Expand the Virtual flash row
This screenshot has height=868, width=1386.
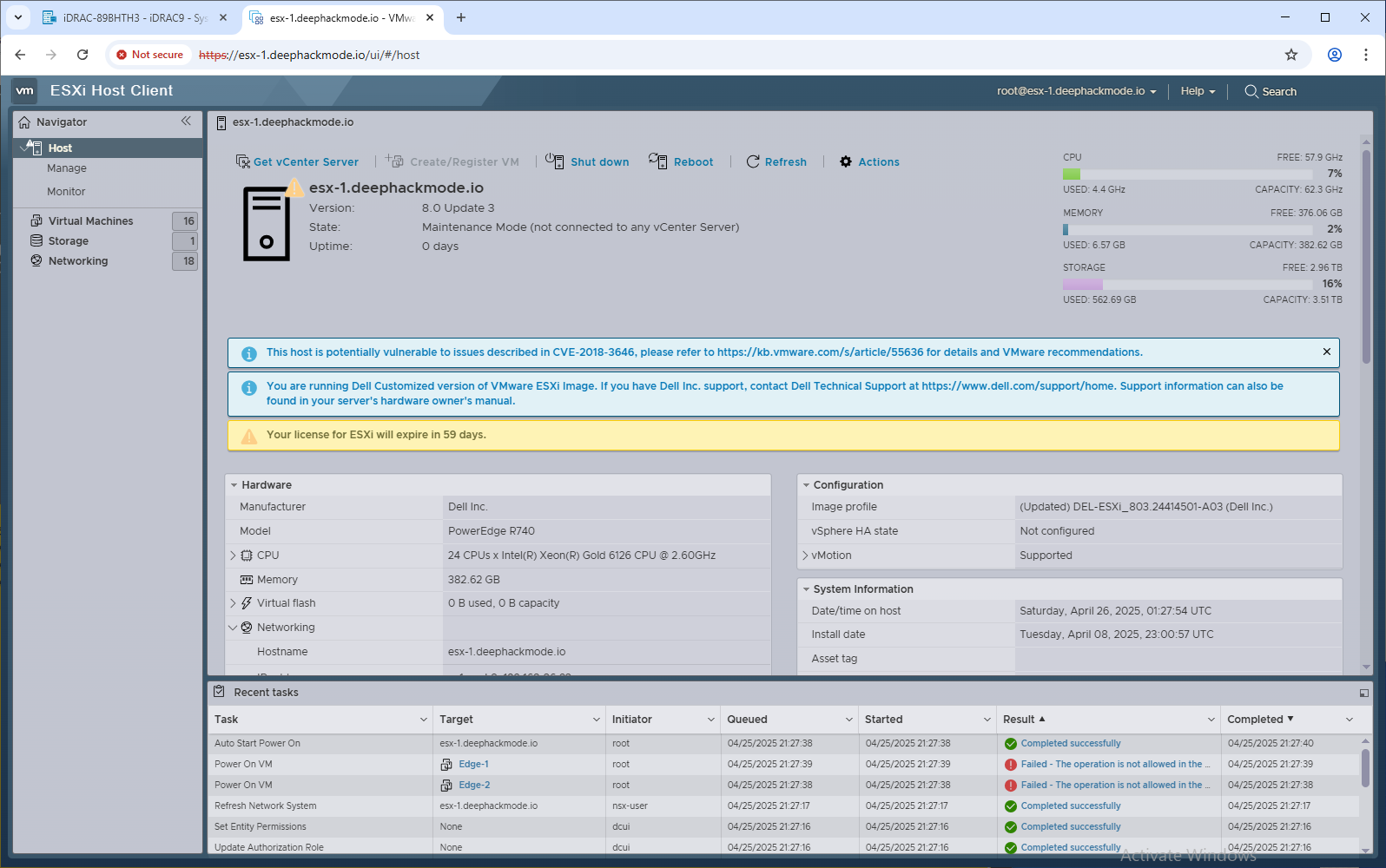tap(233, 602)
